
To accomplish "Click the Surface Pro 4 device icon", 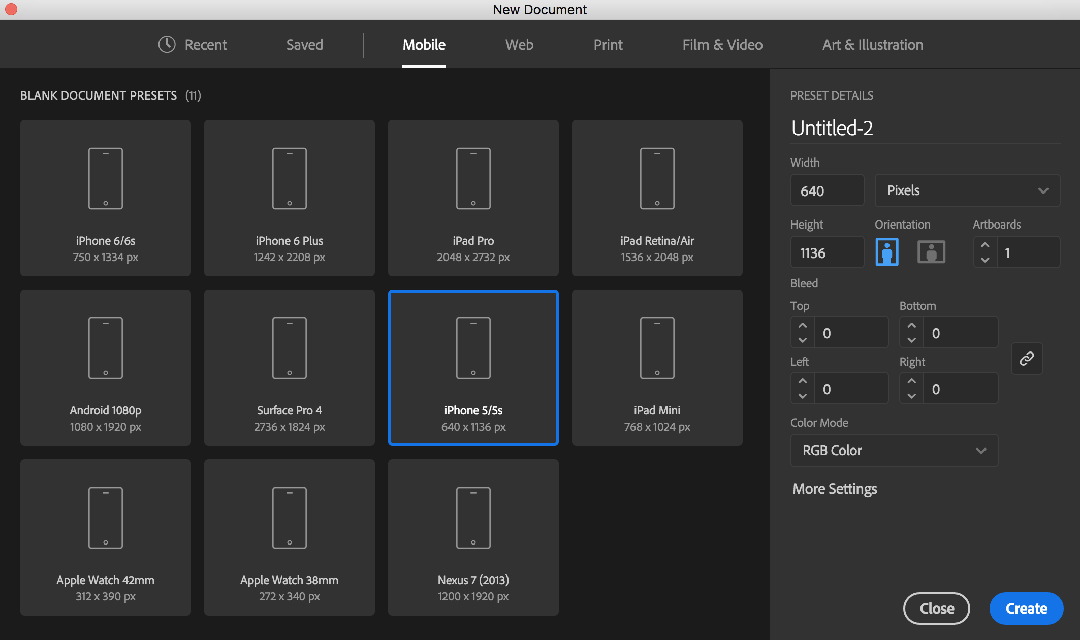I will [289, 348].
